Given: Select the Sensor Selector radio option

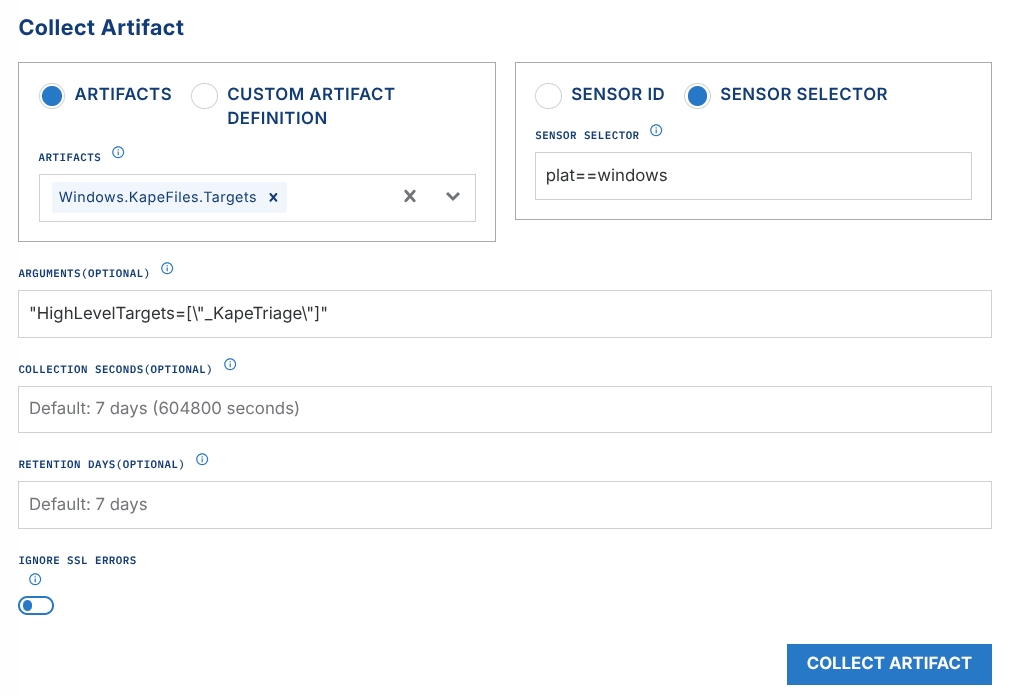Looking at the screenshot, I should (x=697, y=95).
